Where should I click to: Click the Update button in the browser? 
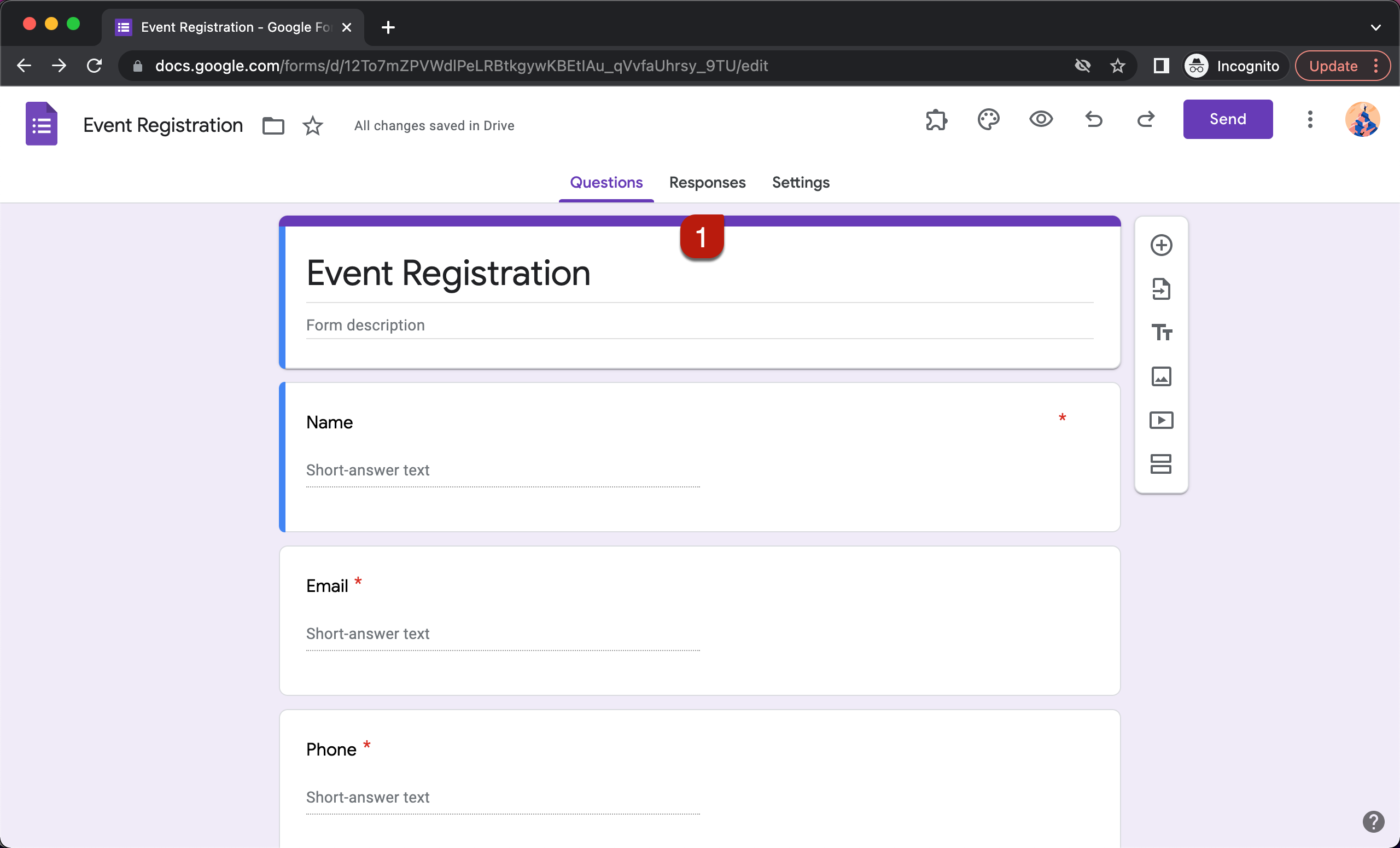click(x=1333, y=65)
